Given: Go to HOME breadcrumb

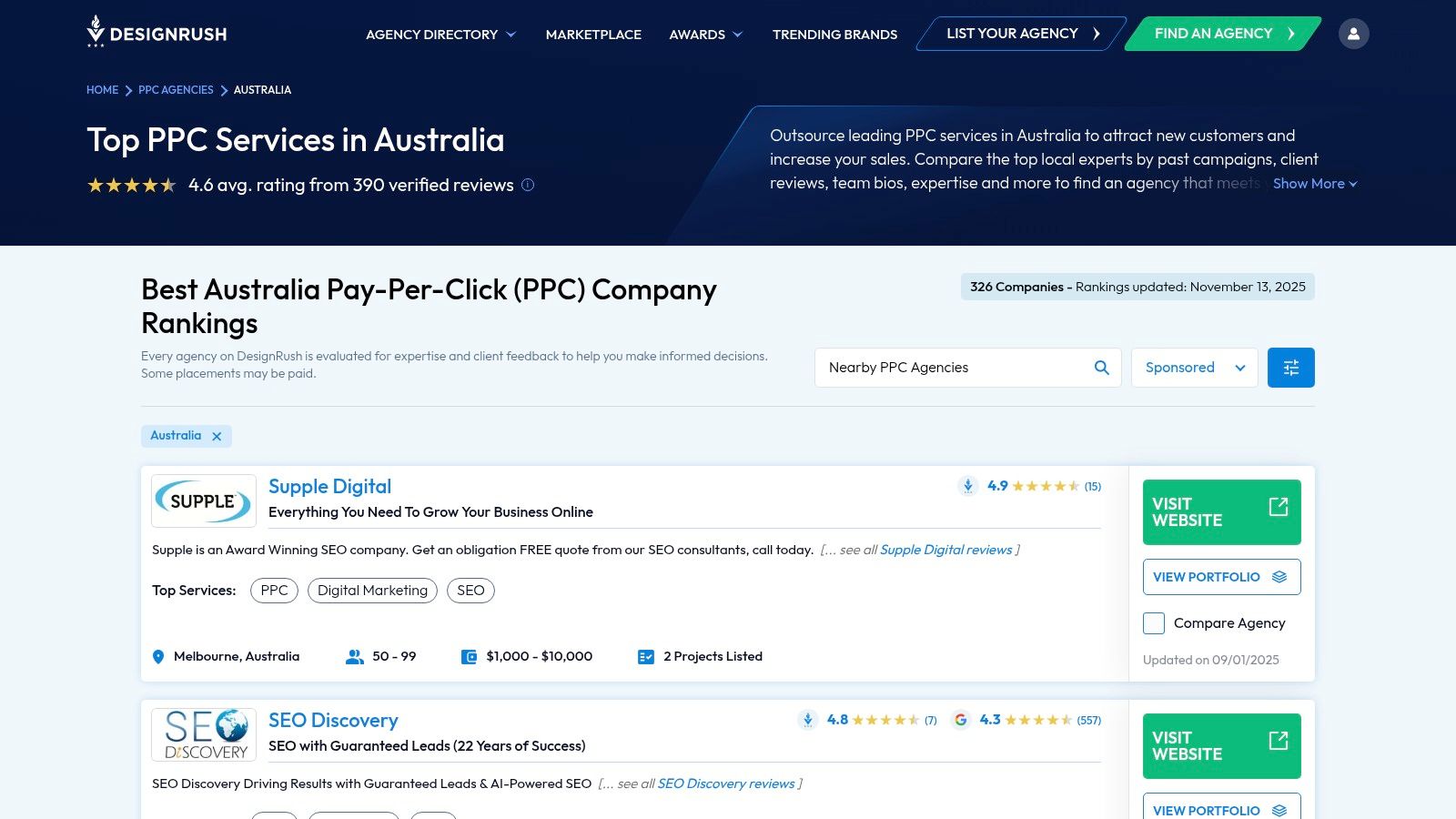Looking at the screenshot, I should (102, 90).
